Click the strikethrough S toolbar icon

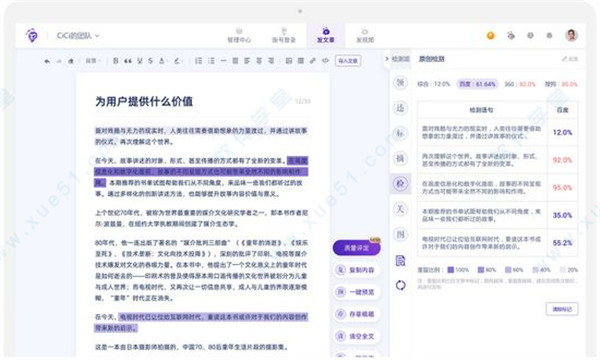tap(150, 60)
